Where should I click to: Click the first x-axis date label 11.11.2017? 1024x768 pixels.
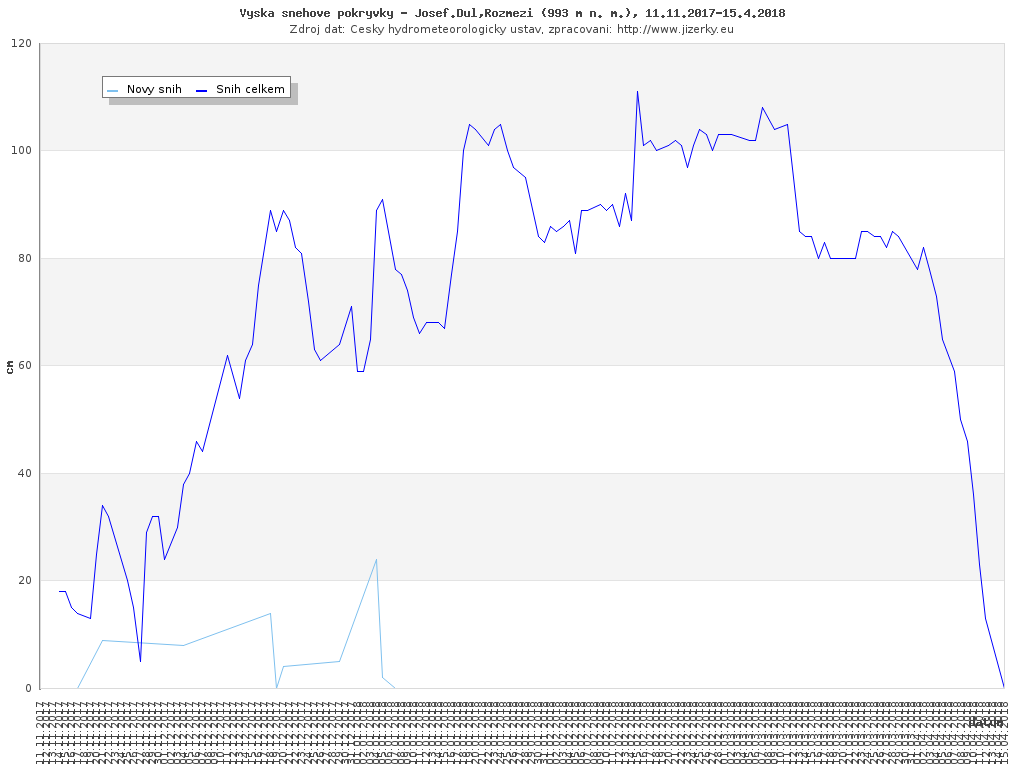pos(41,733)
